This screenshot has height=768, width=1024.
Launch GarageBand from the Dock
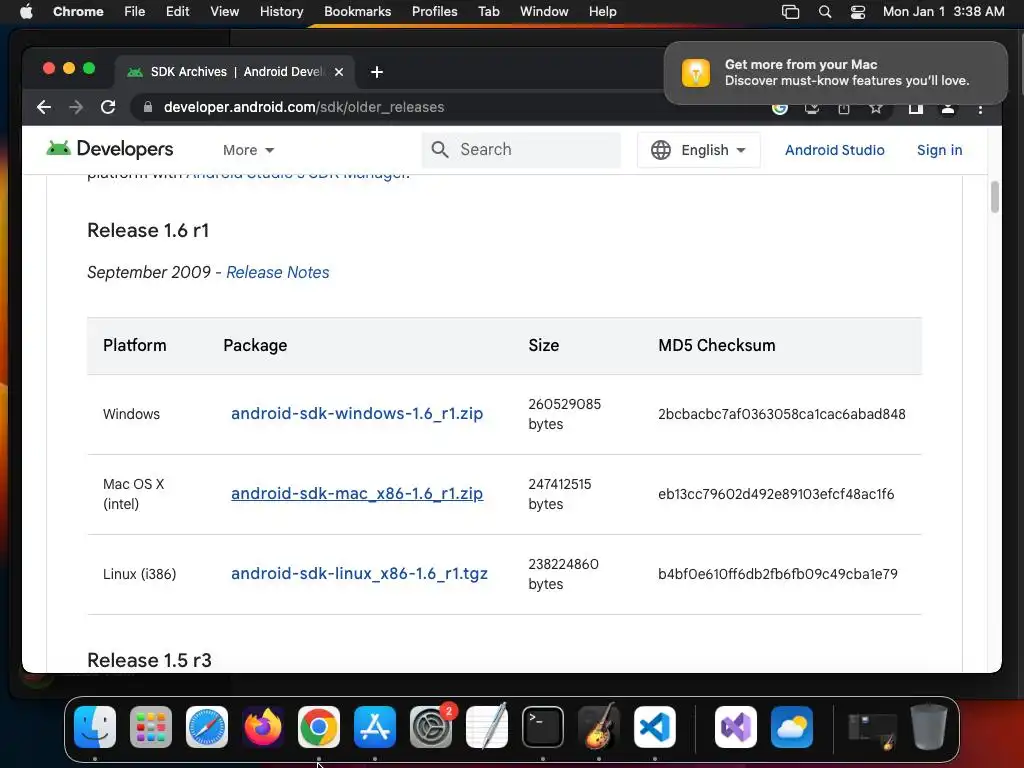[x=599, y=727]
